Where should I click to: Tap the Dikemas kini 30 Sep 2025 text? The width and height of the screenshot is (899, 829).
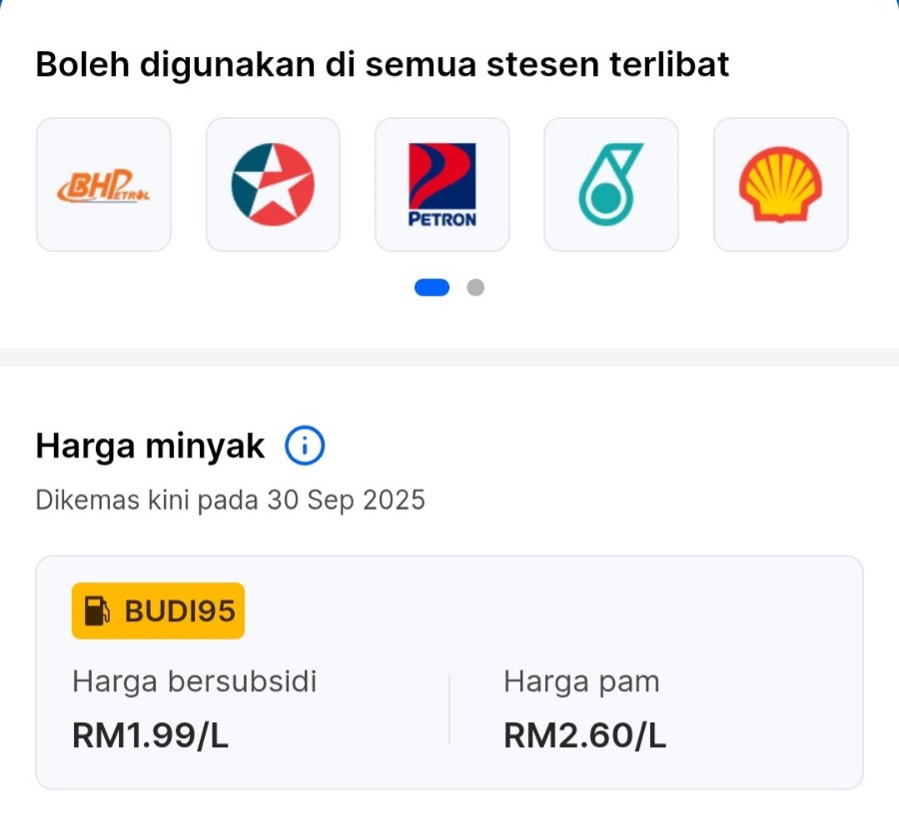click(230, 499)
